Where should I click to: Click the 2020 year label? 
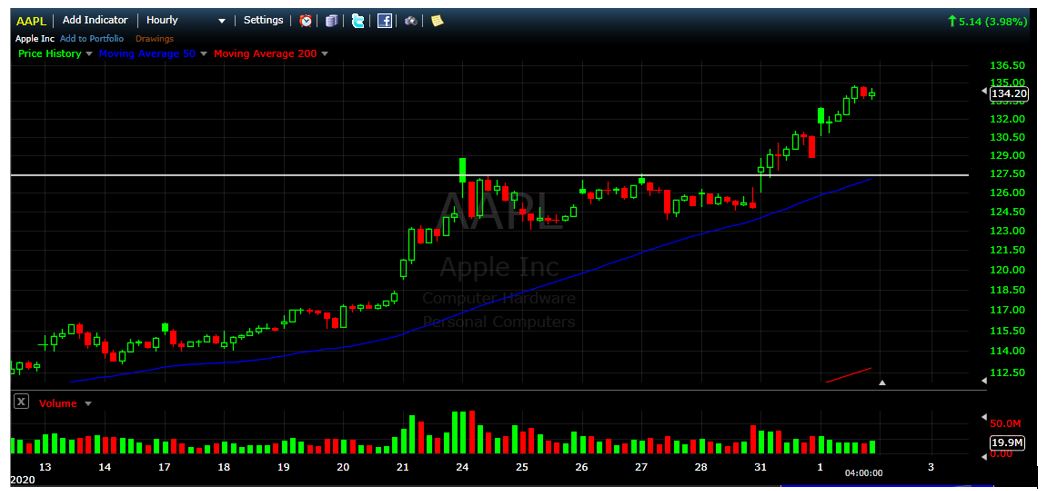pos(23,480)
